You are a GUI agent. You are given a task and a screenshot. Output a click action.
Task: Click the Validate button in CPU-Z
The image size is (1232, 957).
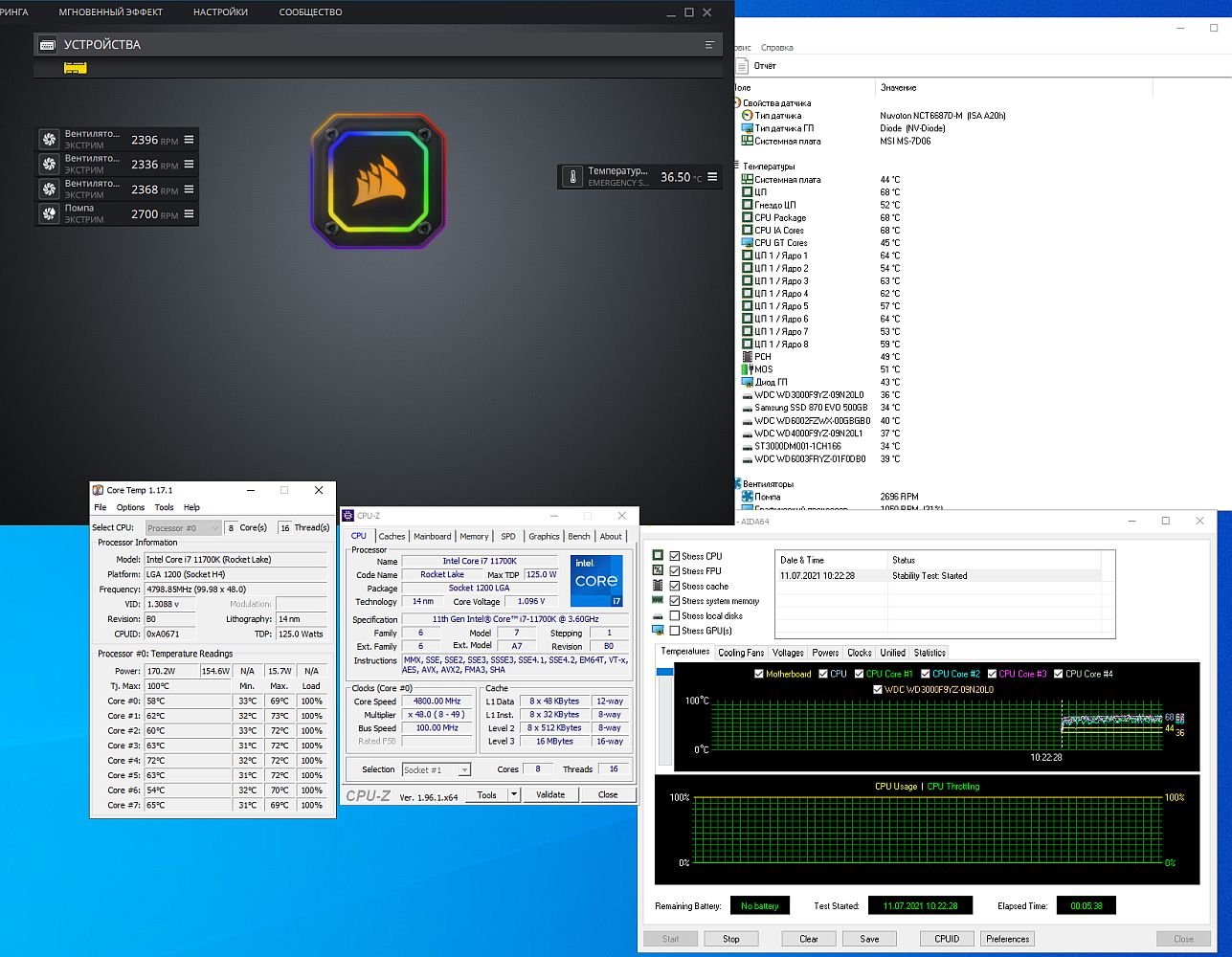click(550, 794)
